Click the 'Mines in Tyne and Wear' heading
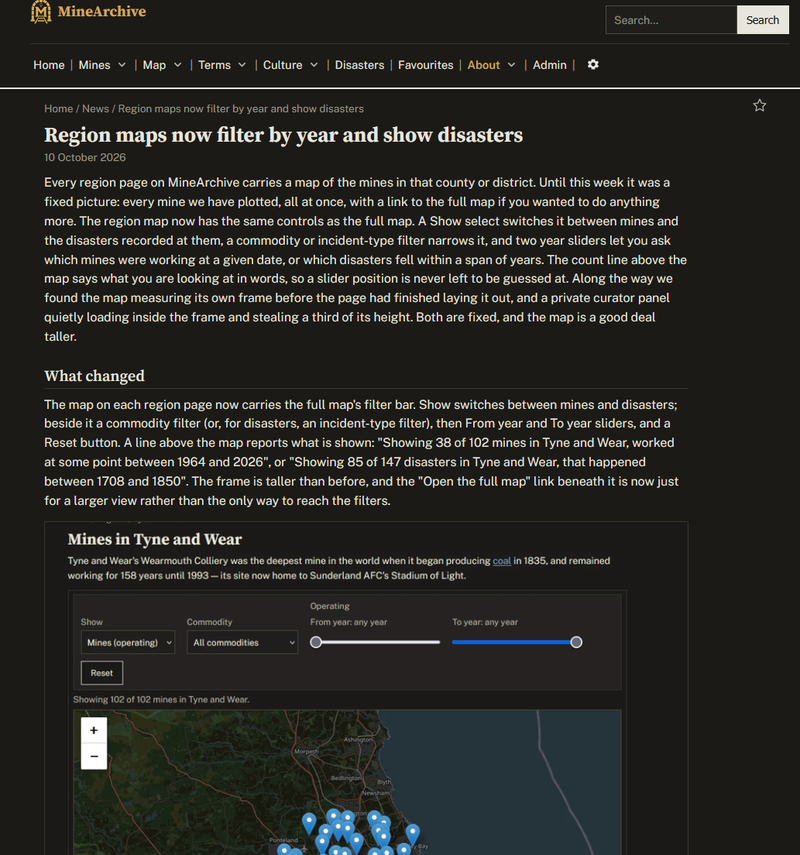Image resolution: width=800 pixels, height=855 pixels. coord(155,539)
